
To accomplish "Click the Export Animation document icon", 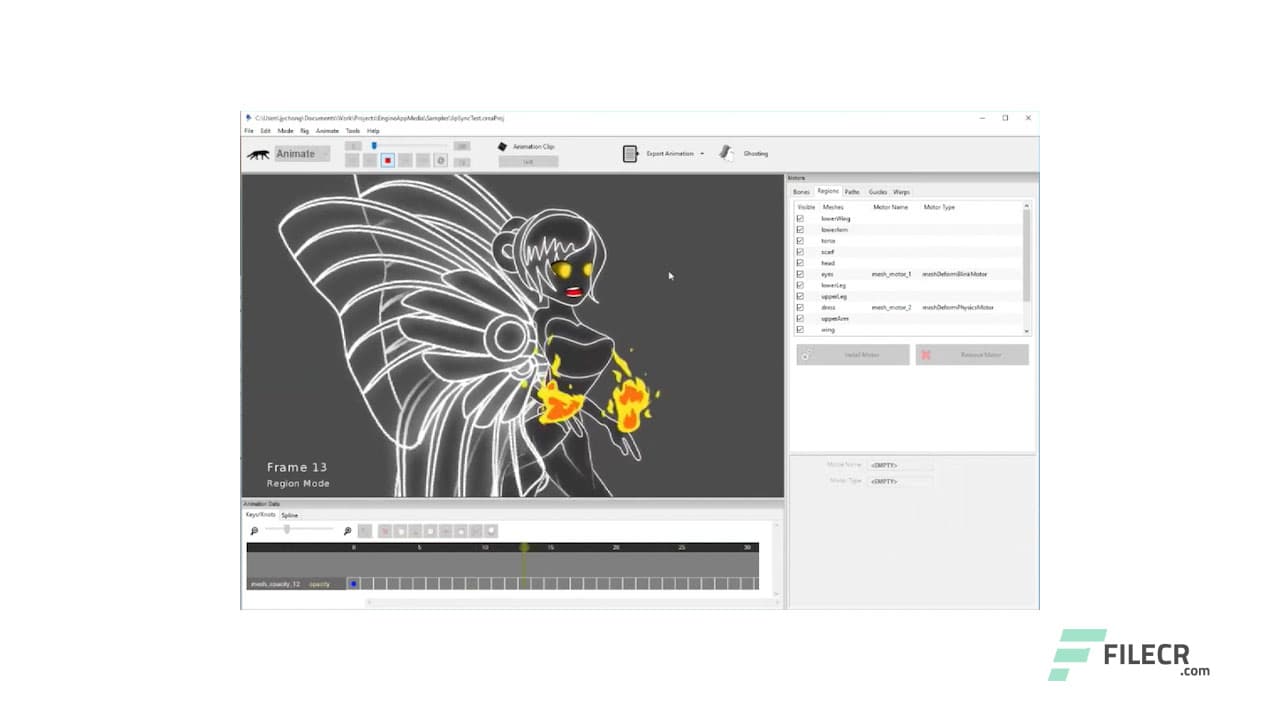I will click(631, 153).
